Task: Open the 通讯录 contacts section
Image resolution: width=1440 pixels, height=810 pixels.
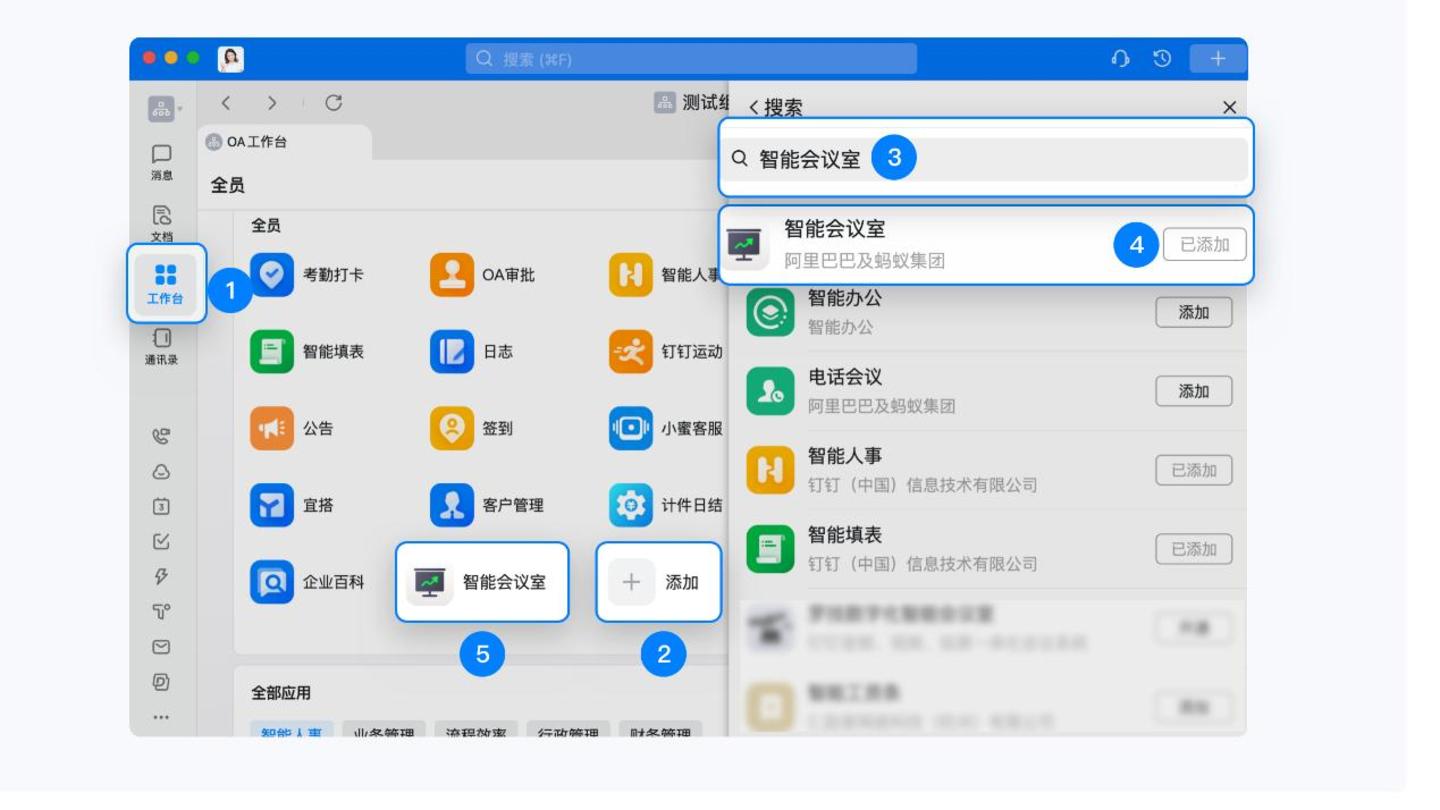Action: tap(162, 347)
